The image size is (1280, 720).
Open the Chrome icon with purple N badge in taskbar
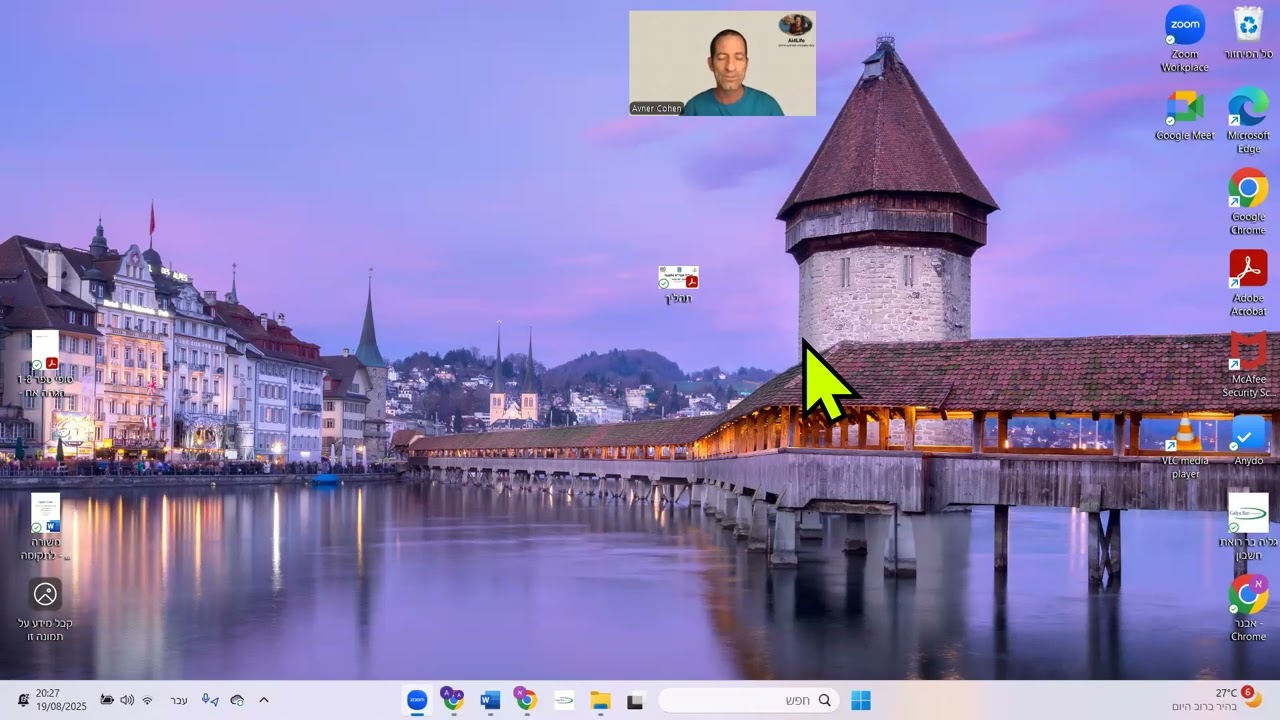[526, 700]
